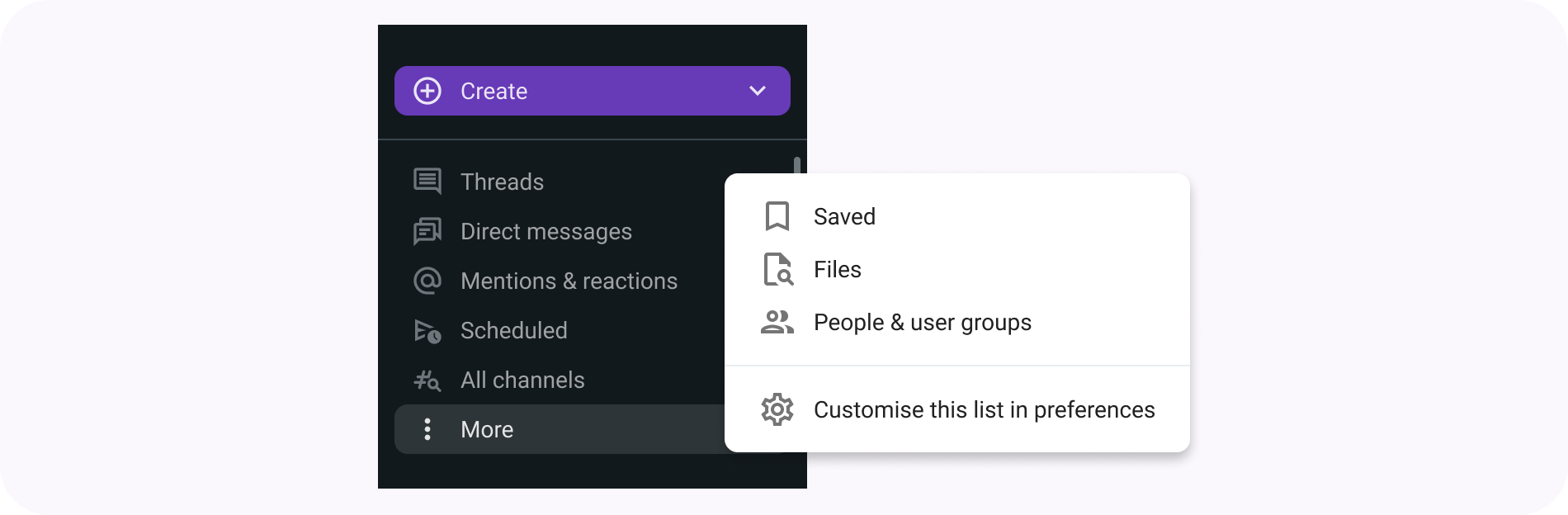This screenshot has width=1568, height=515.
Task: Open Customise this list in preferences
Action: (x=984, y=410)
